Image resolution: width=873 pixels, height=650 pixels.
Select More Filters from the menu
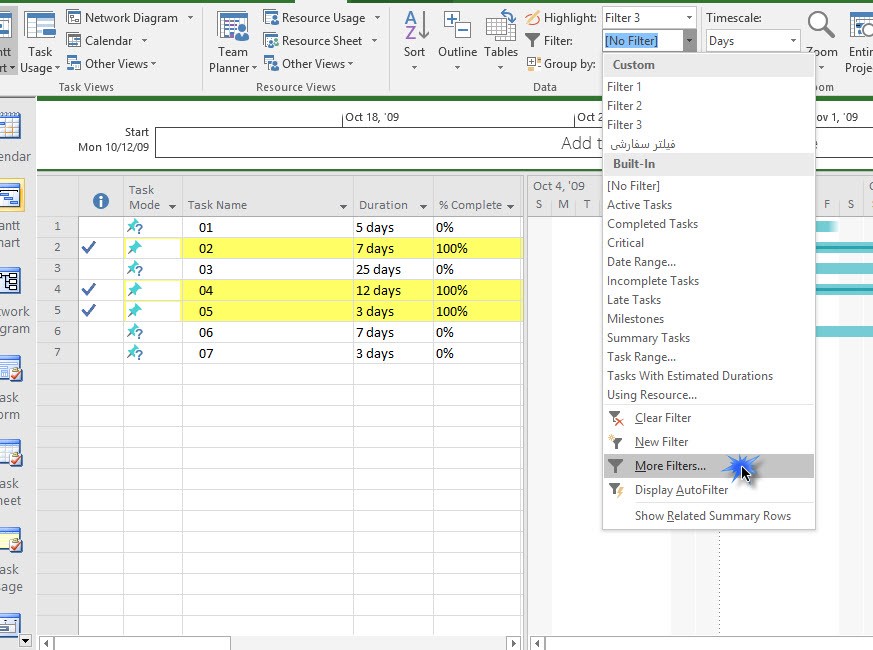[x=670, y=466]
